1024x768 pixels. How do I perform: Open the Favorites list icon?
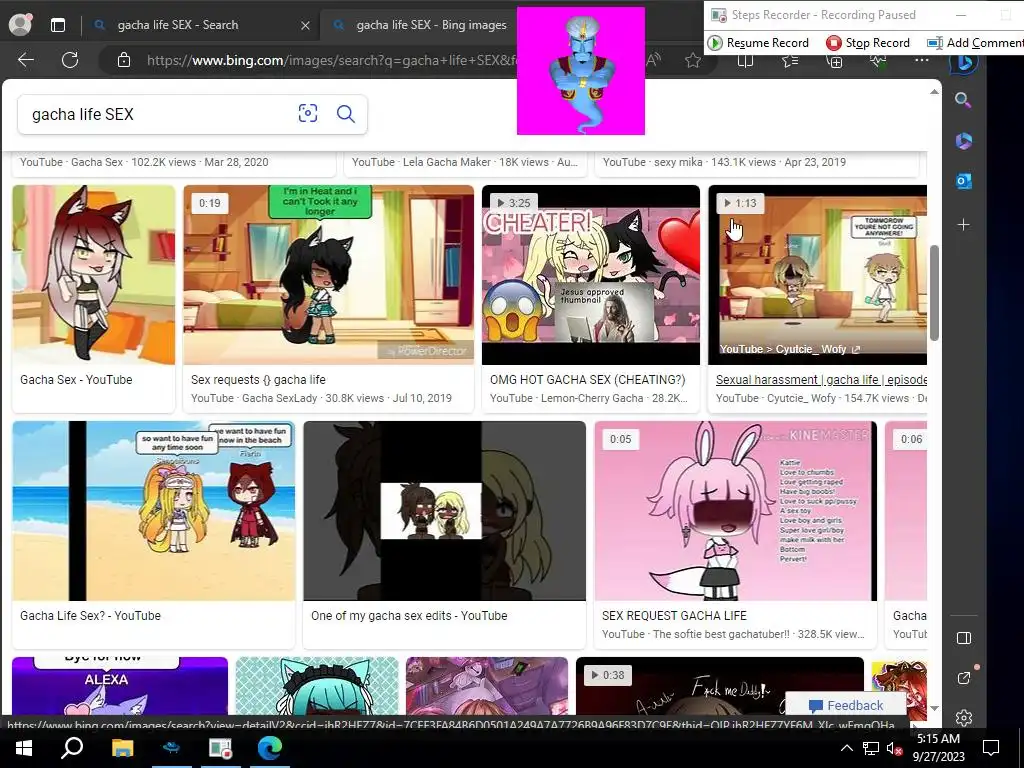(790, 61)
